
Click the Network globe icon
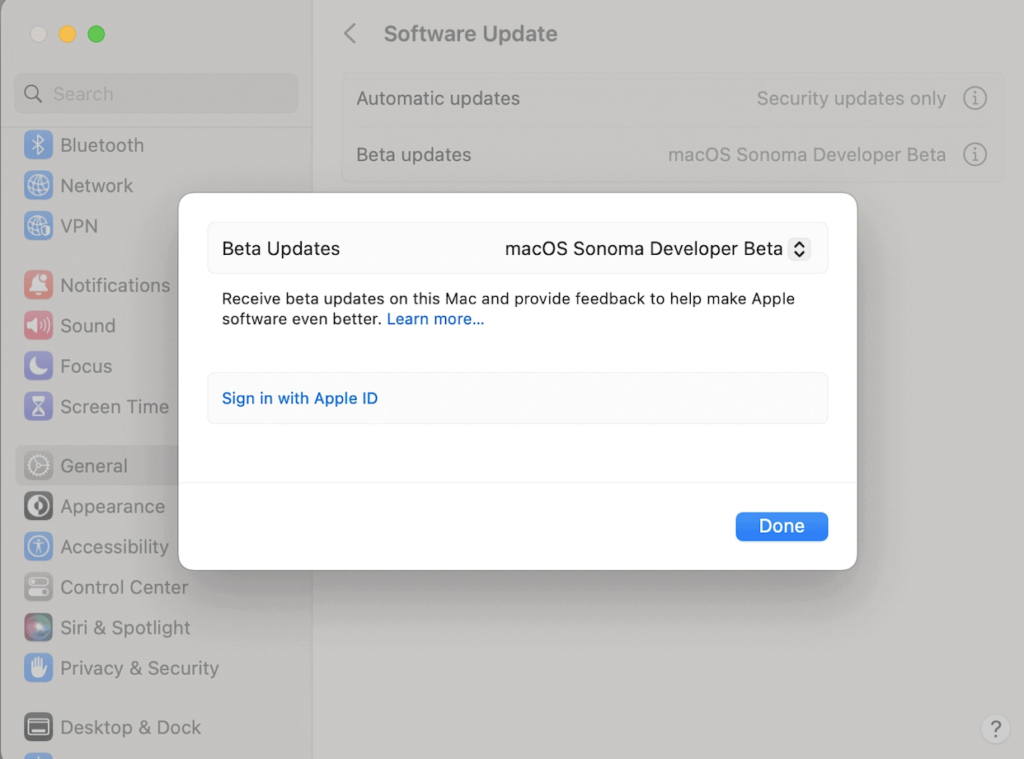(x=38, y=186)
